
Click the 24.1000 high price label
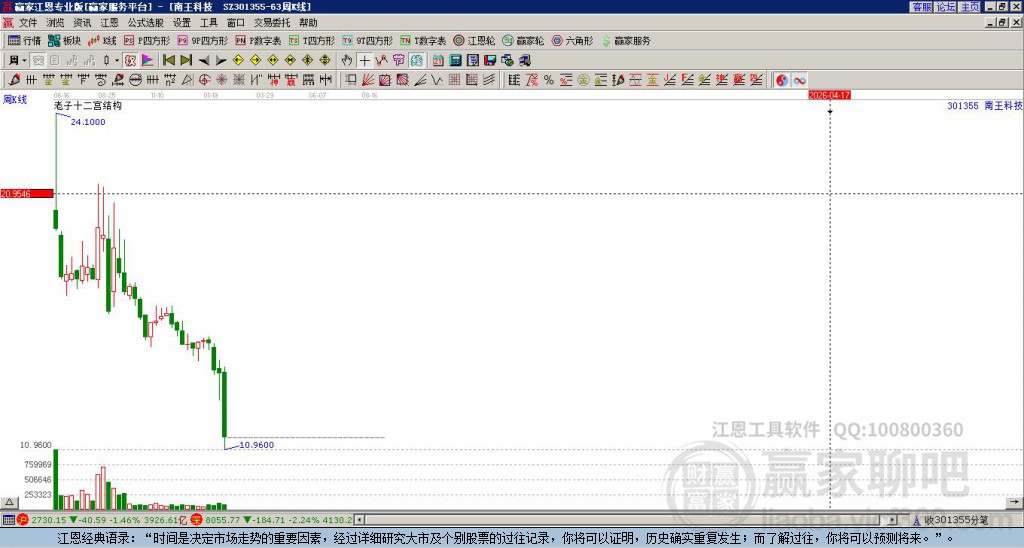(88, 121)
